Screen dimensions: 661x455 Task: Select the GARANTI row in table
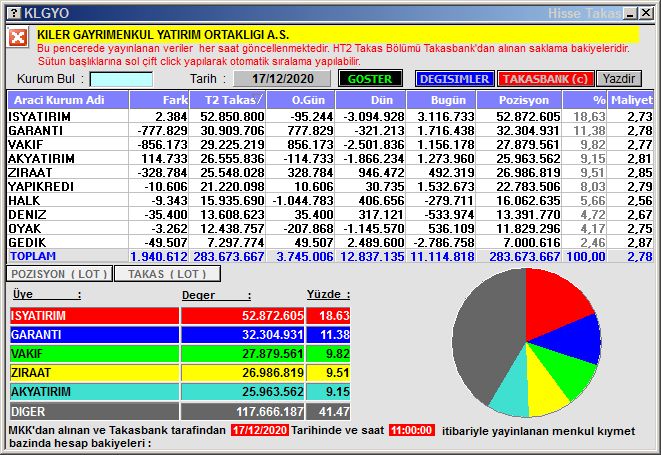(x=330, y=130)
